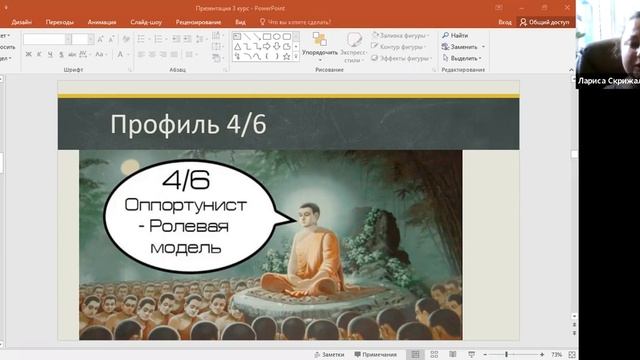The image size is (640, 360).
Task: Click the 73% zoom level
Action: click(556, 354)
